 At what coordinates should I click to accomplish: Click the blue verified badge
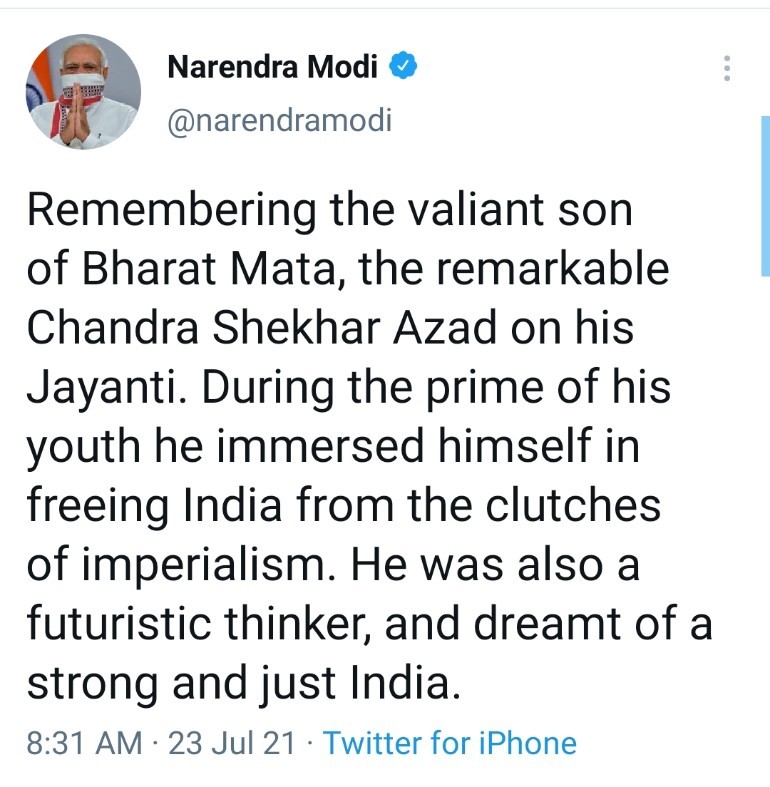pos(403,67)
